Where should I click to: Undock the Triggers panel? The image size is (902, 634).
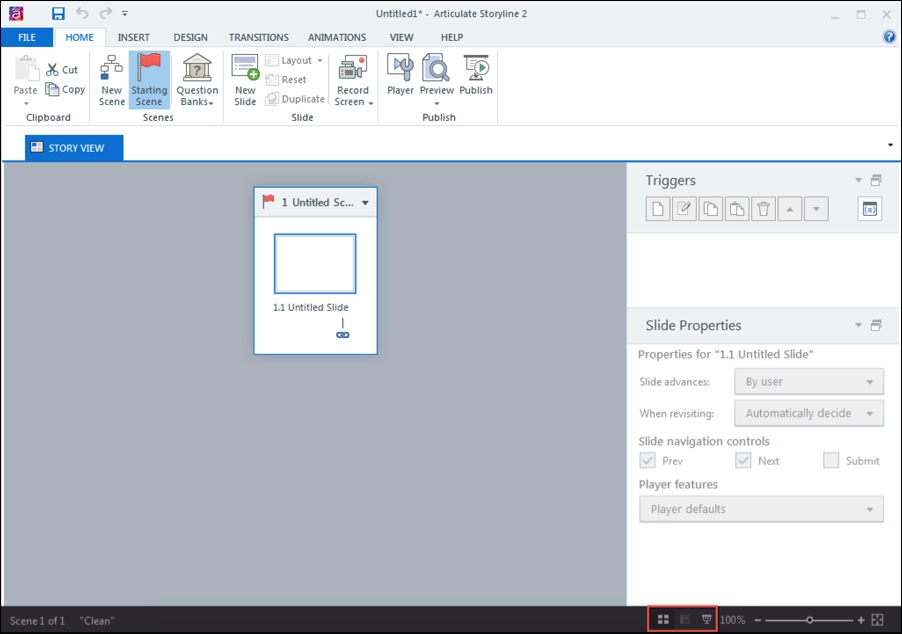(876, 180)
